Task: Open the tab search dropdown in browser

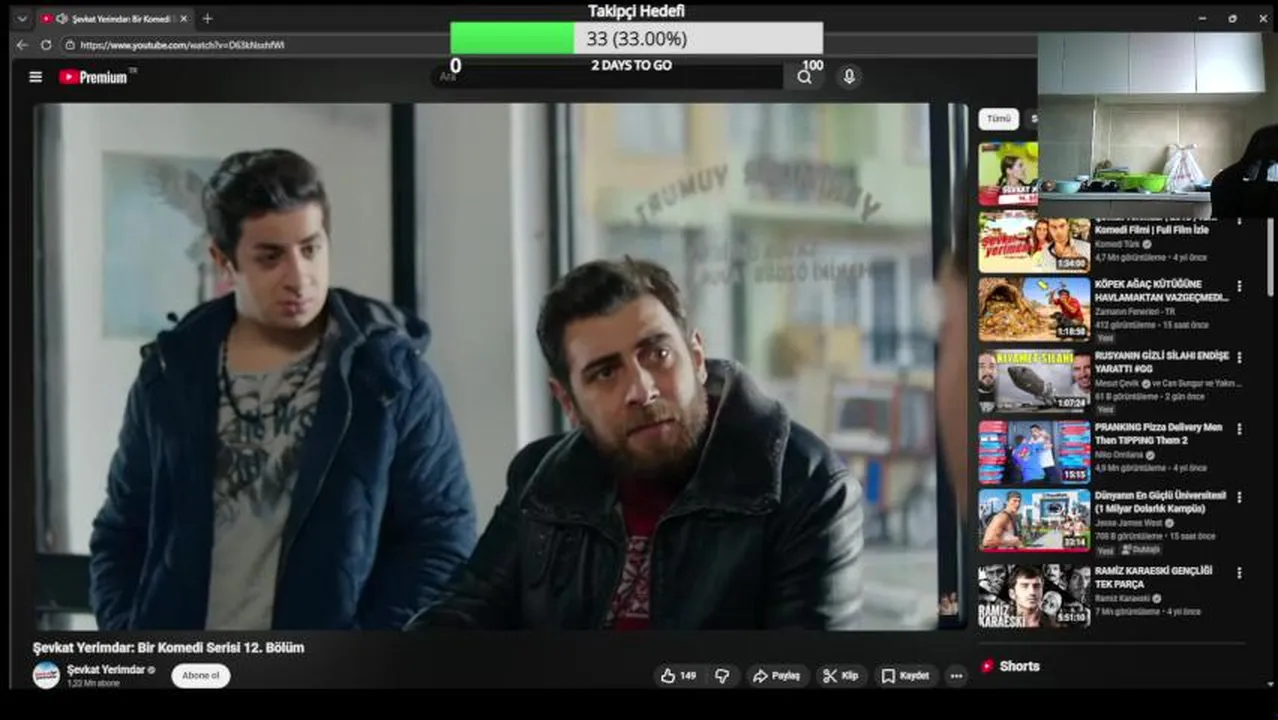Action: tap(22, 18)
